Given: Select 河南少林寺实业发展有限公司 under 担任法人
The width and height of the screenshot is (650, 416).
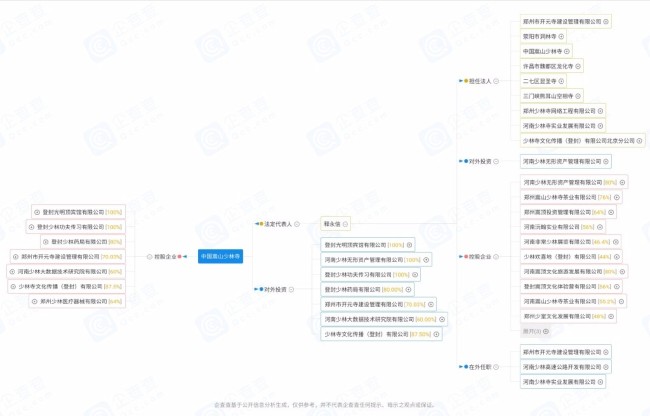Looking at the screenshot, I should coord(563,126).
